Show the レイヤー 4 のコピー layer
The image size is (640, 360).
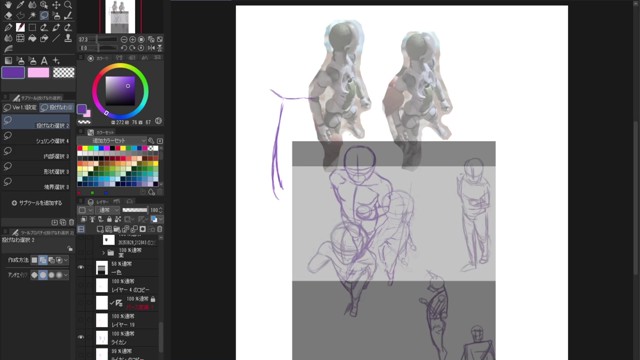pyautogui.click(x=81, y=285)
